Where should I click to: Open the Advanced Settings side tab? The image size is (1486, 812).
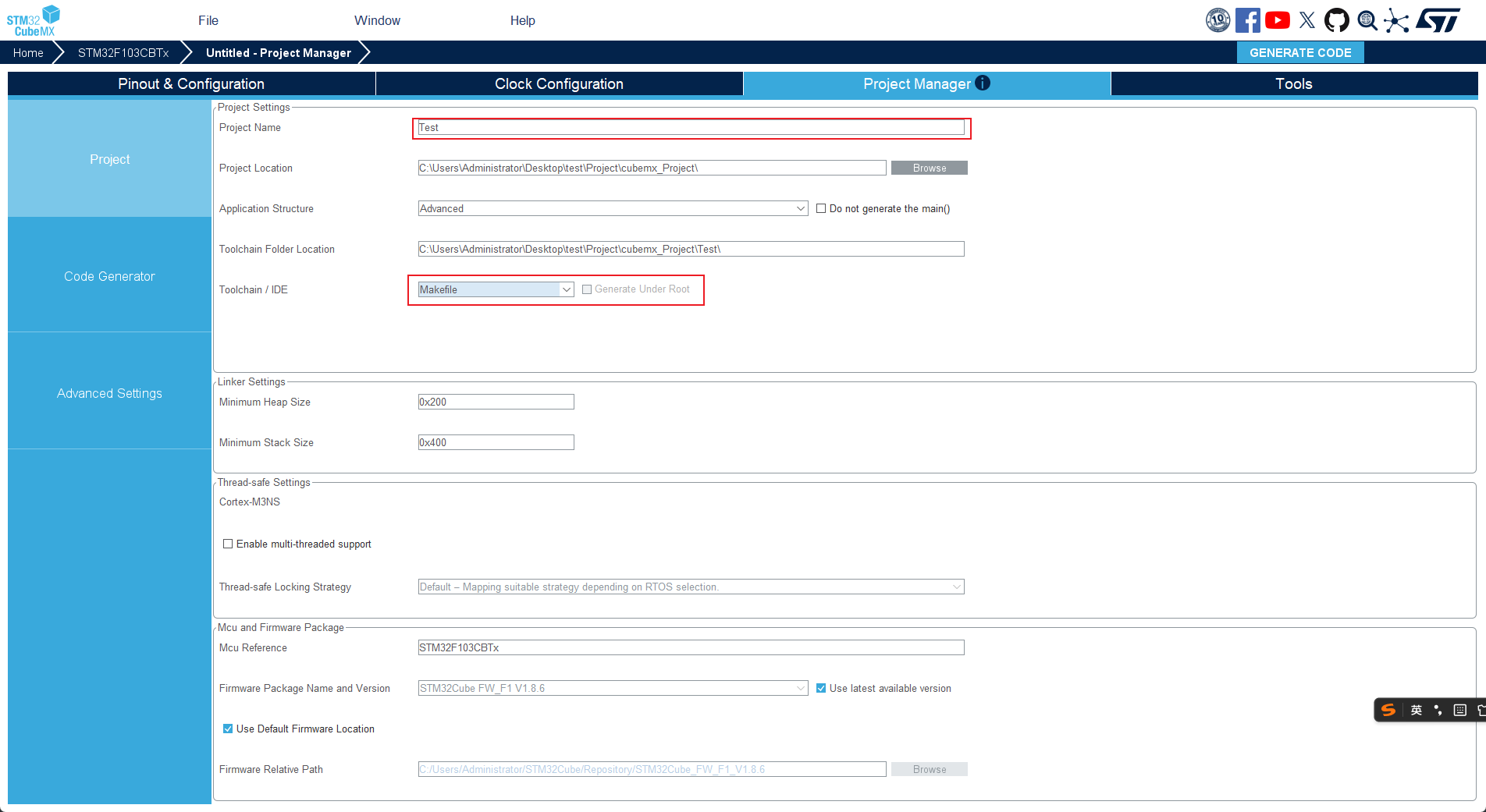[x=109, y=393]
